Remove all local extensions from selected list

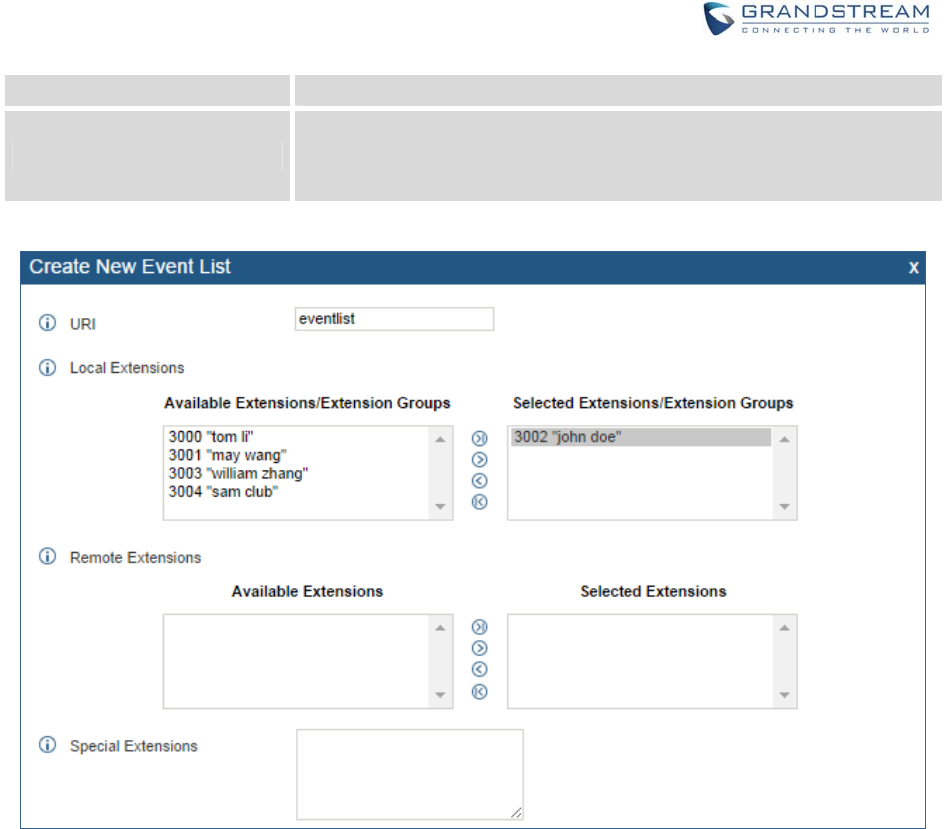click(480, 502)
